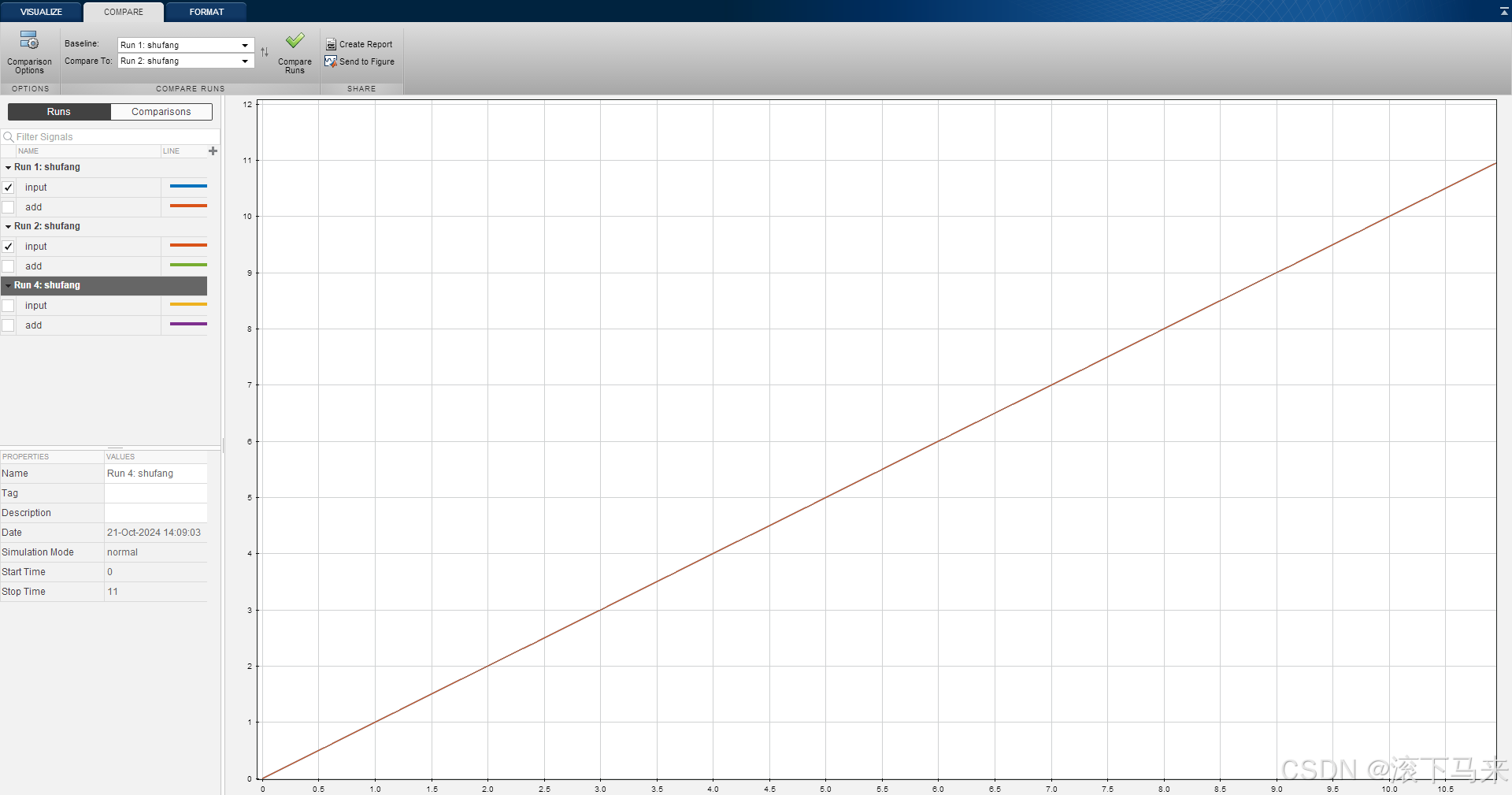Collapse the Run 1: shufang group
1512x795 pixels.
8,167
